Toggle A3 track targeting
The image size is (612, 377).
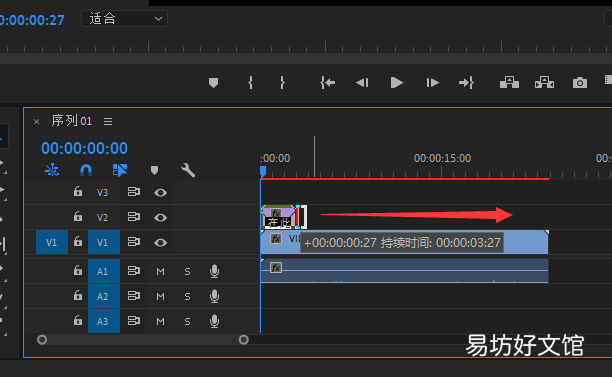(104, 321)
